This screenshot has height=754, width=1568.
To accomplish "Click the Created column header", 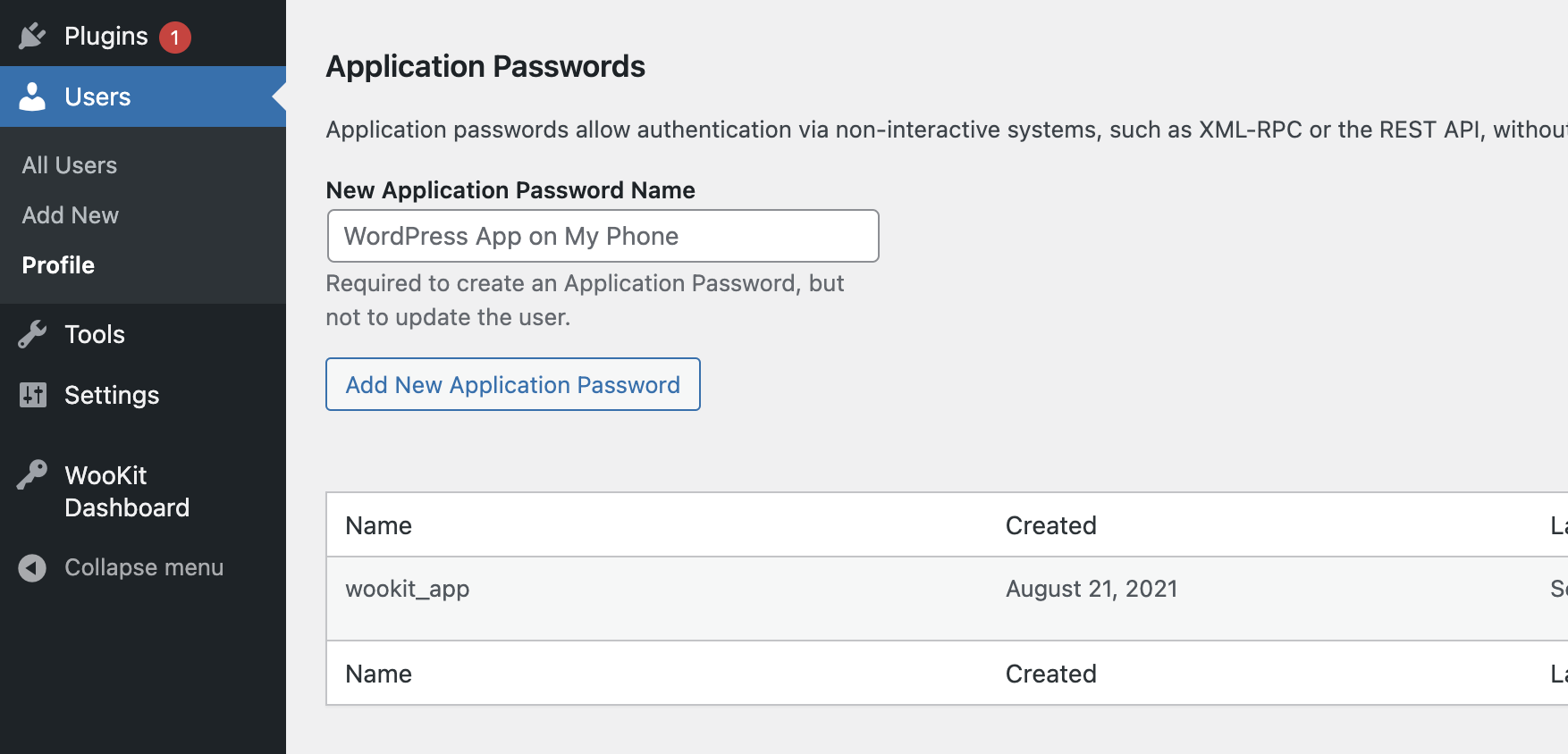I will click(x=1051, y=525).
